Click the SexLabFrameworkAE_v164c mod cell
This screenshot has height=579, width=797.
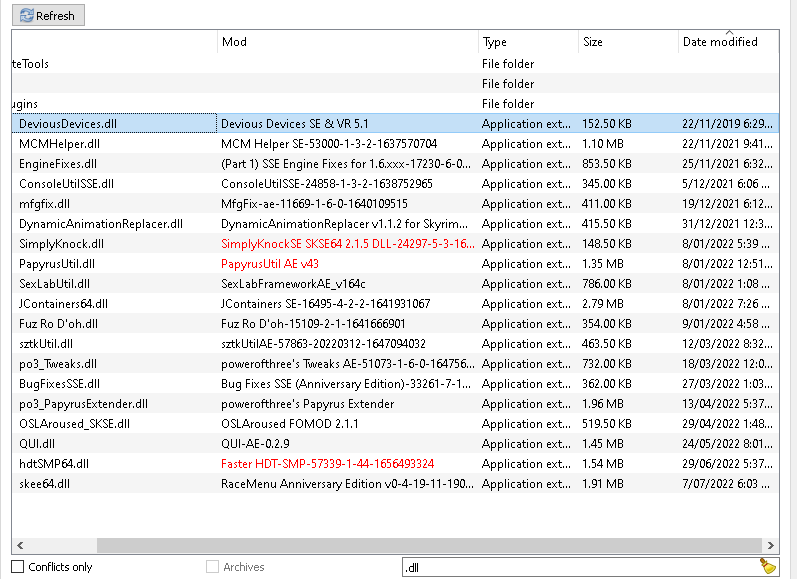(x=293, y=284)
